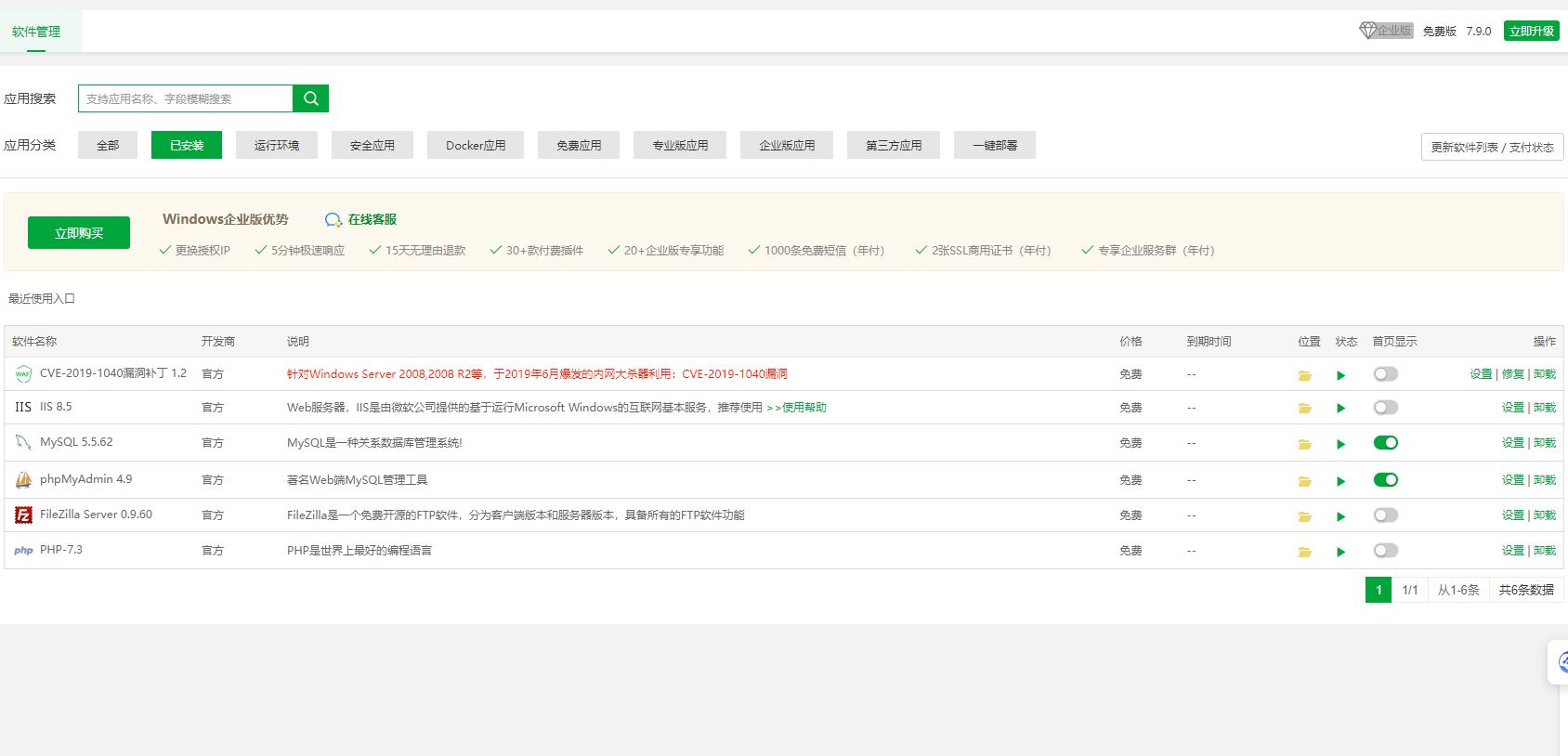Open folder location for phpMyAdmin 4.9
Viewport: 1568px width, 756px height.
tap(1304, 481)
